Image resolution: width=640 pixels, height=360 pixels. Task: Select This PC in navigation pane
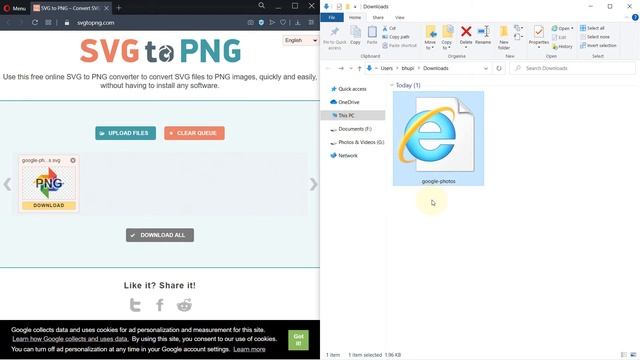tap(353, 116)
